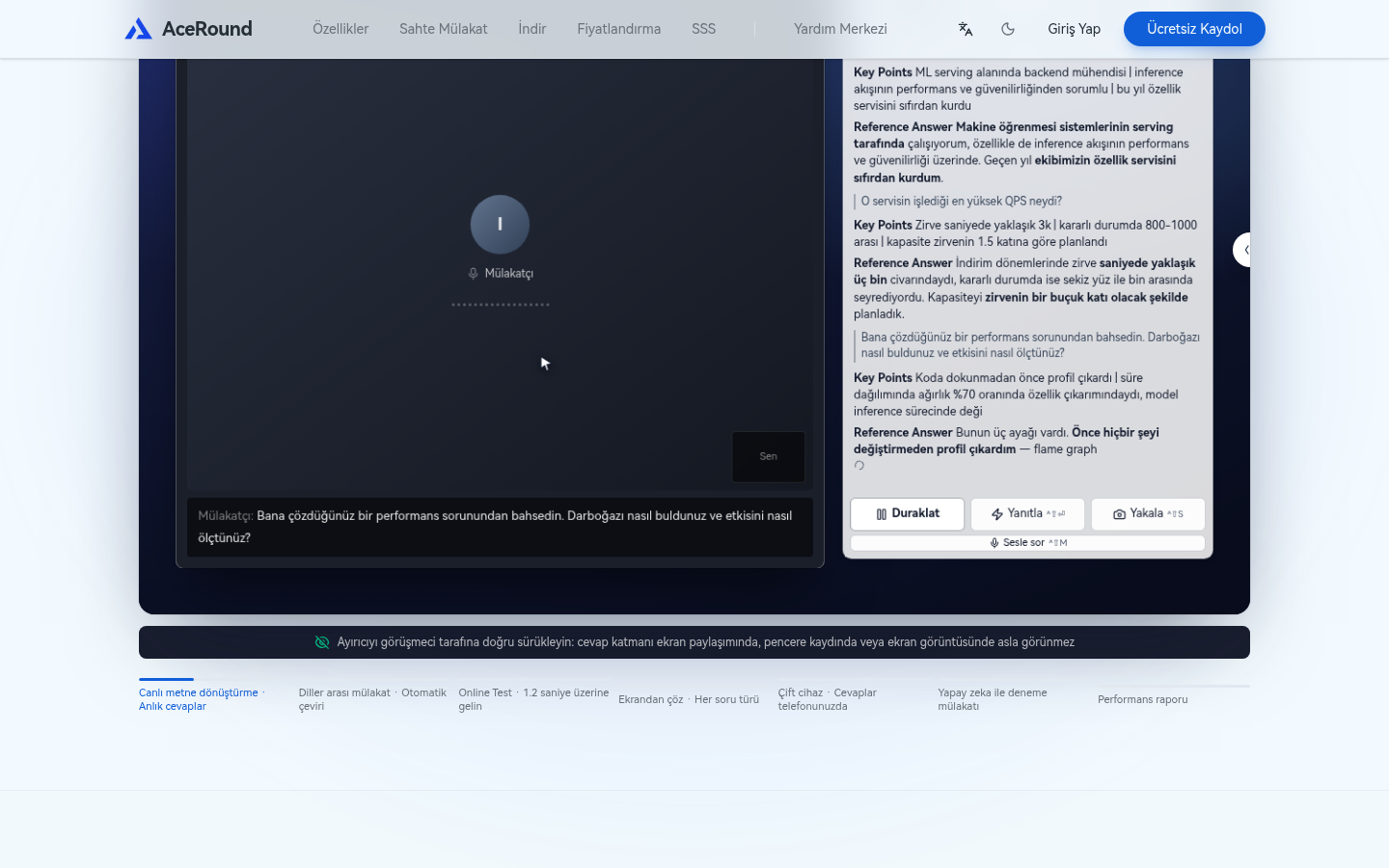The height and width of the screenshot is (868, 1389).
Task: Open the SSS link
Action: 704,29
